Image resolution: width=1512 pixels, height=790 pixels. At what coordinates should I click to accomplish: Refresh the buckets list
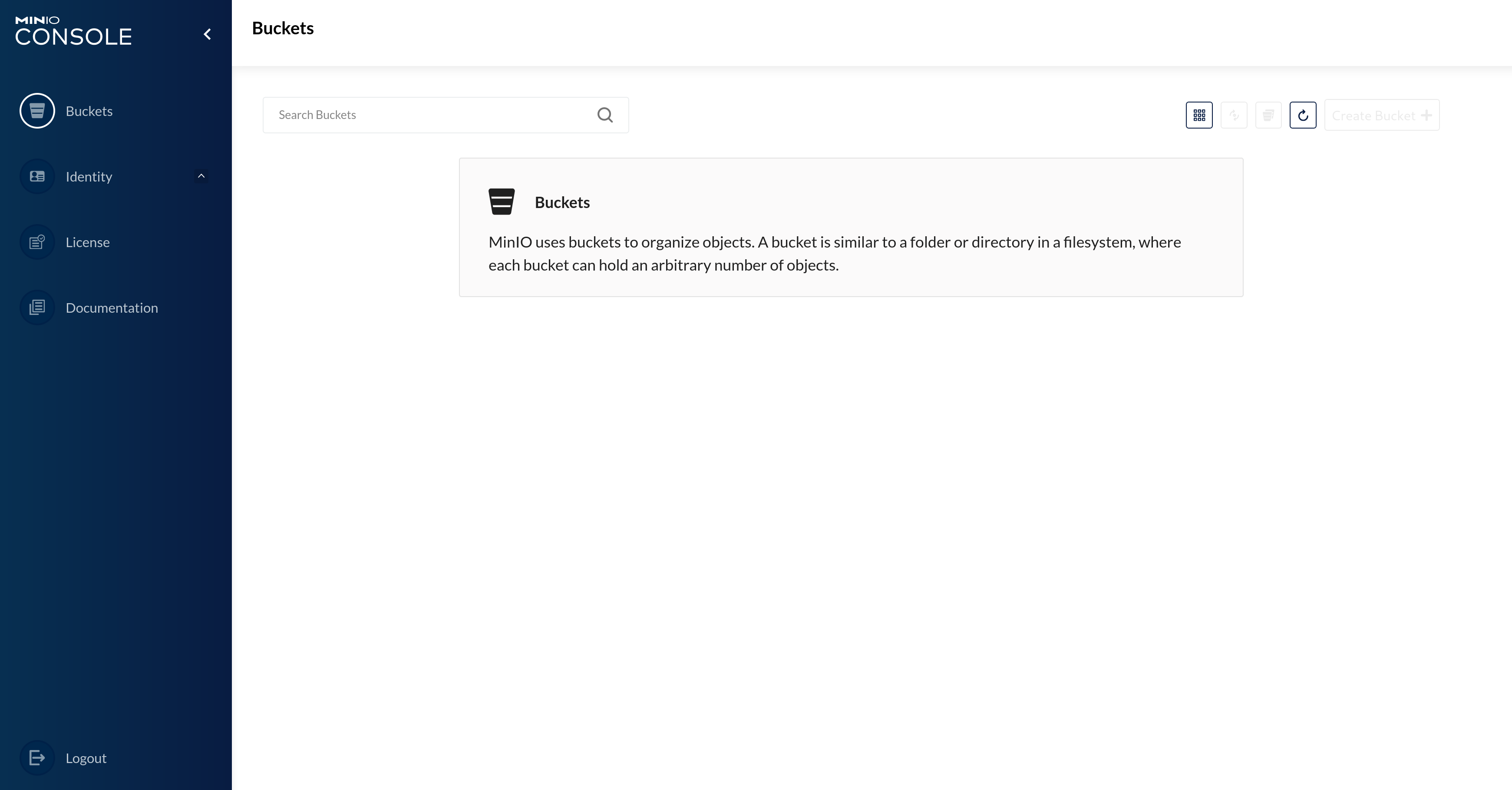click(x=1303, y=115)
